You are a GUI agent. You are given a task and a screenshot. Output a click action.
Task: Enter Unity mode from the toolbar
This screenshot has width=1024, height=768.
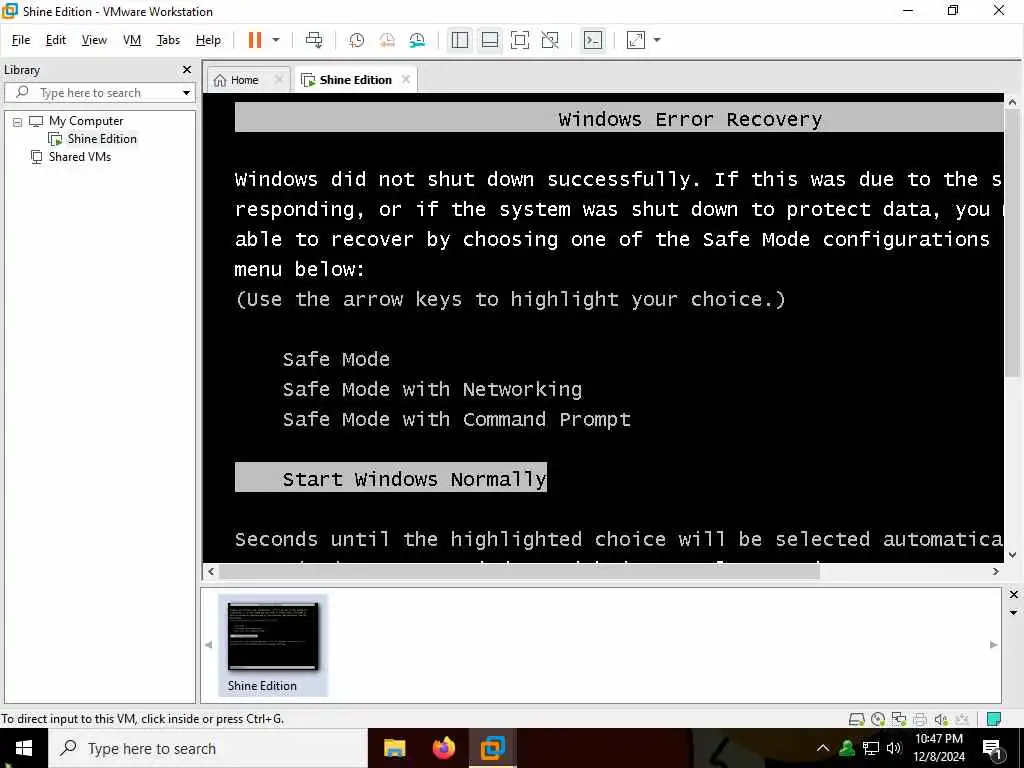tap(550, 40)
